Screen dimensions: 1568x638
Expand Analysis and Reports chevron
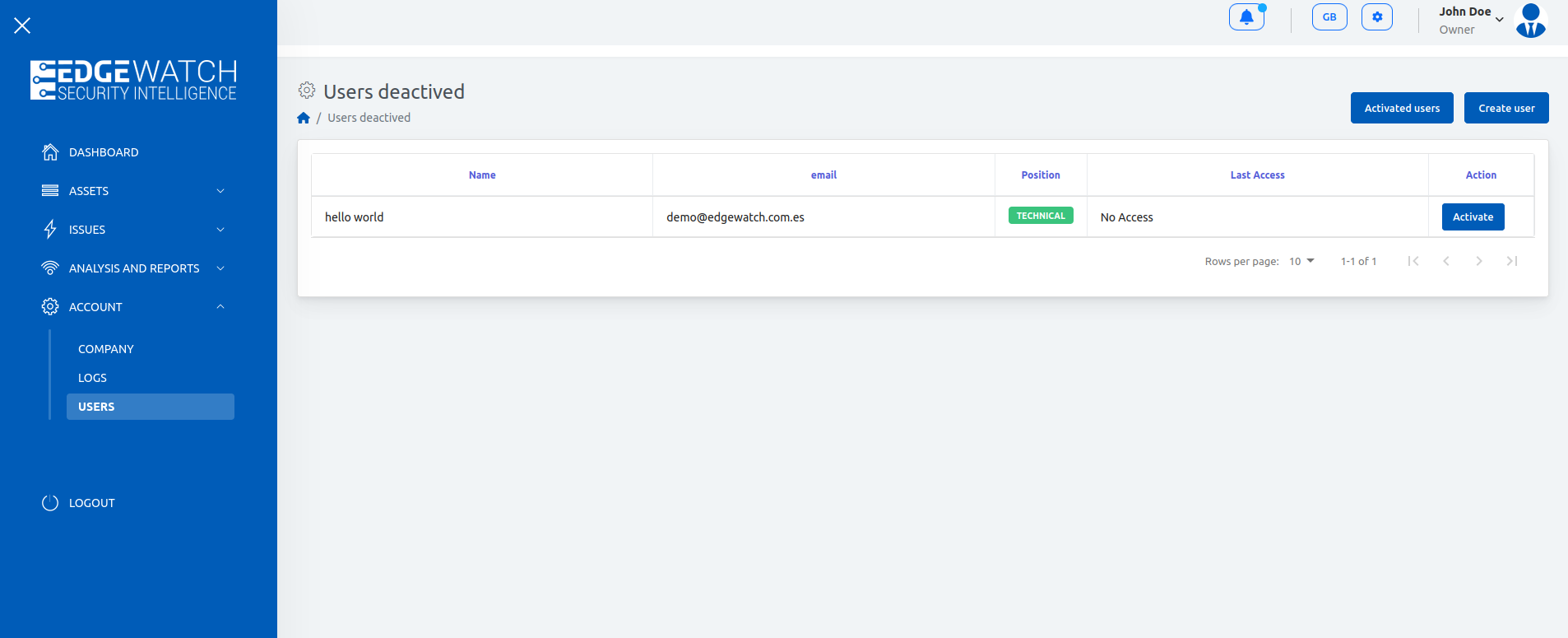[220, 268]
